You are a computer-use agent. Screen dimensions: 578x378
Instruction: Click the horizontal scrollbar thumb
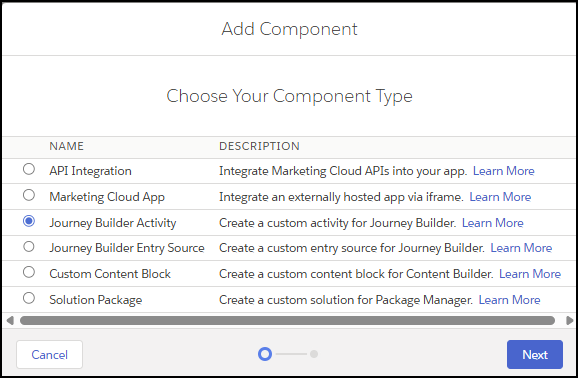click(x=287, y=320)
